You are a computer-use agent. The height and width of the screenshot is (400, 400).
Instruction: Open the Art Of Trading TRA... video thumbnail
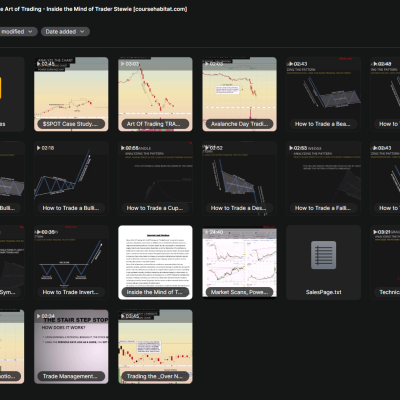pos(155,94)
